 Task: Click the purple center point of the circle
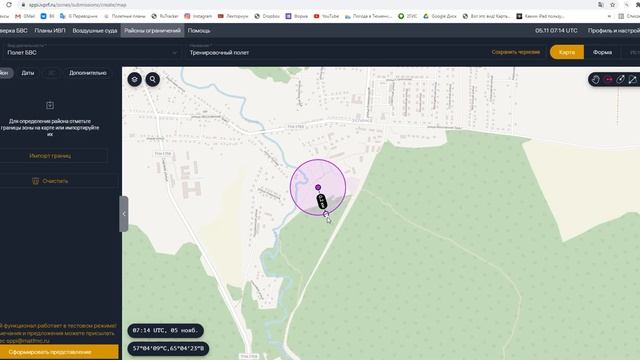click(318, 187)
